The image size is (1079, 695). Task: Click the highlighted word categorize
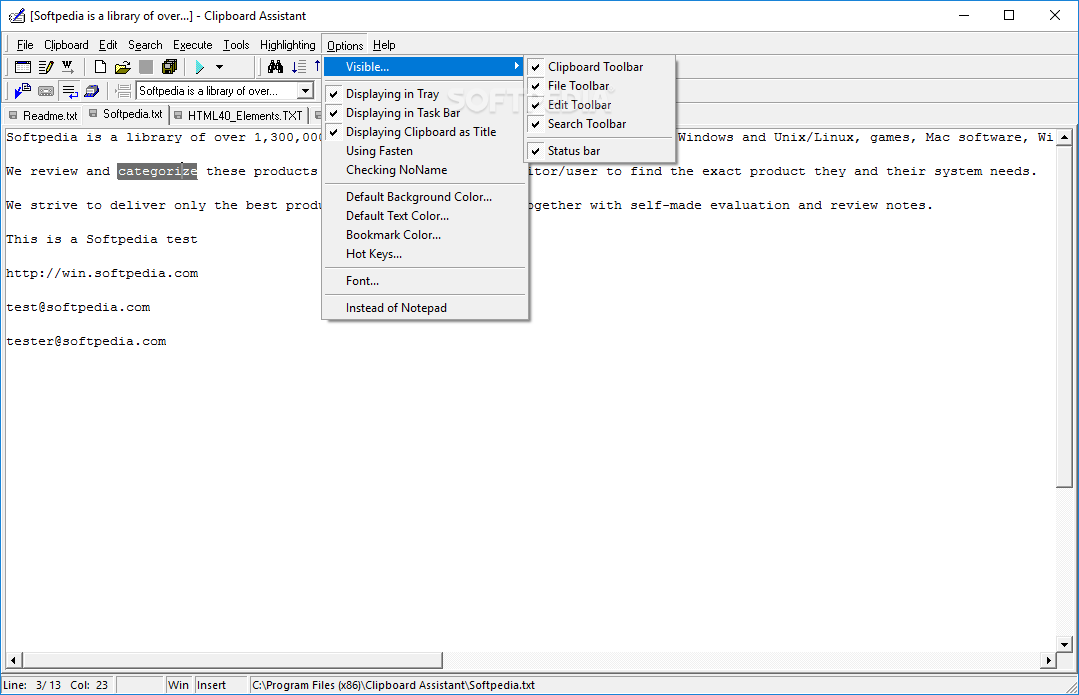point(158,171)
